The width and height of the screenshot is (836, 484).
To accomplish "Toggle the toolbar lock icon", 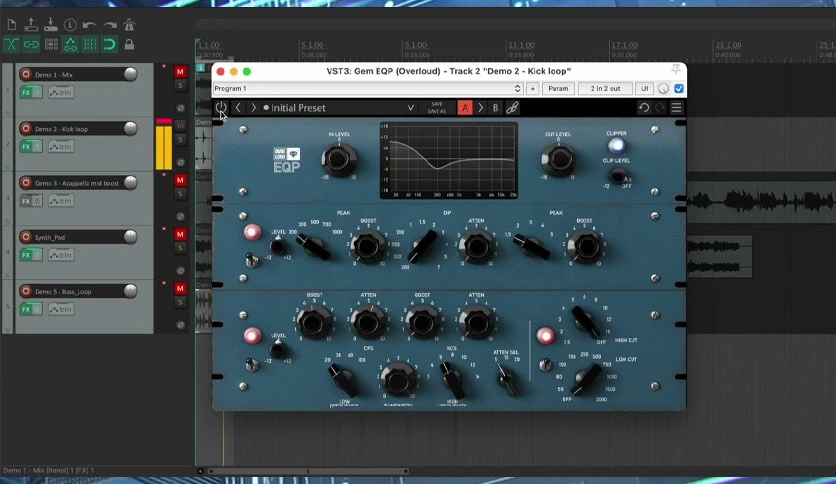I will click(129, 44).
